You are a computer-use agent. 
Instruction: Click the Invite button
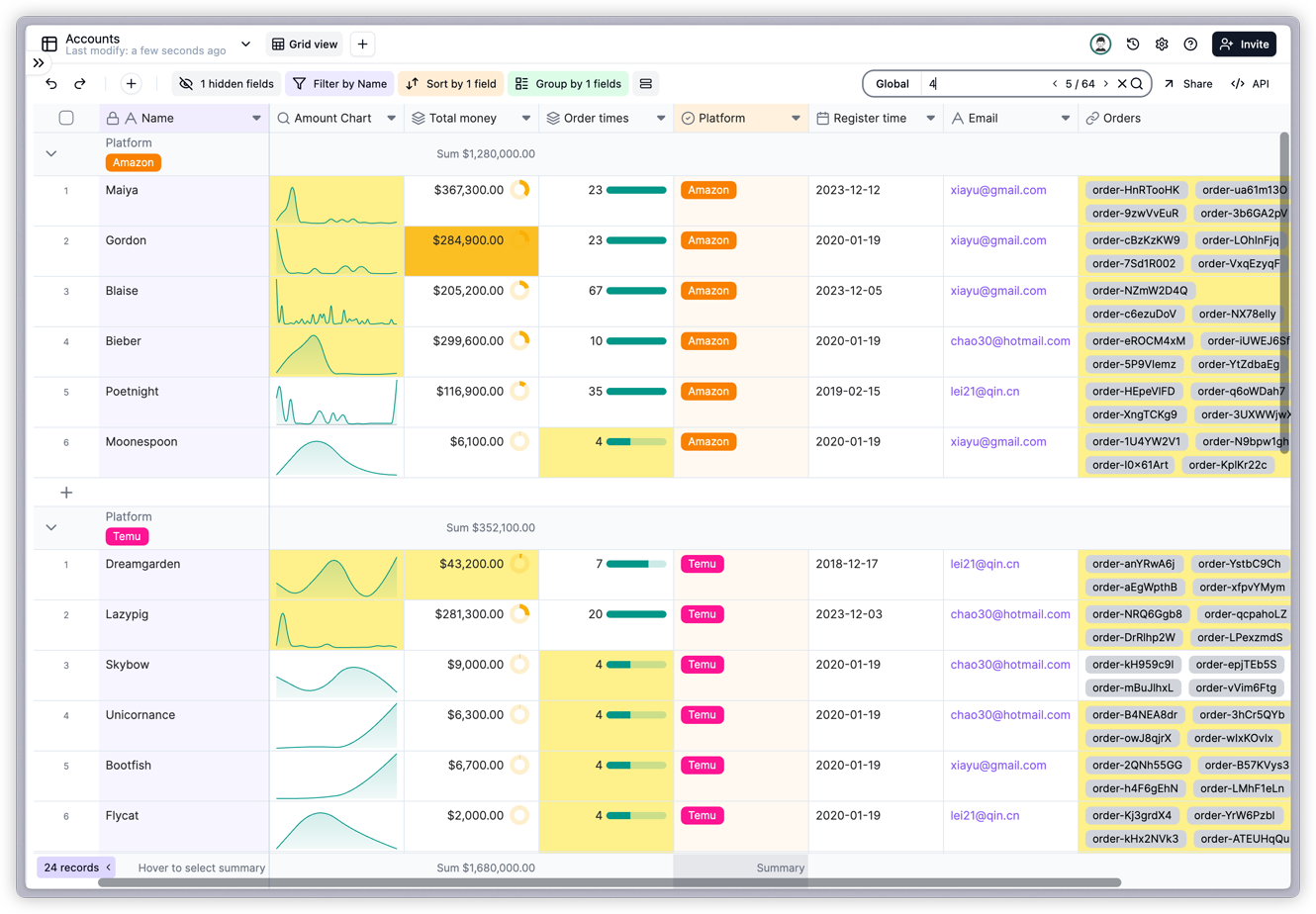point(1244,44)
